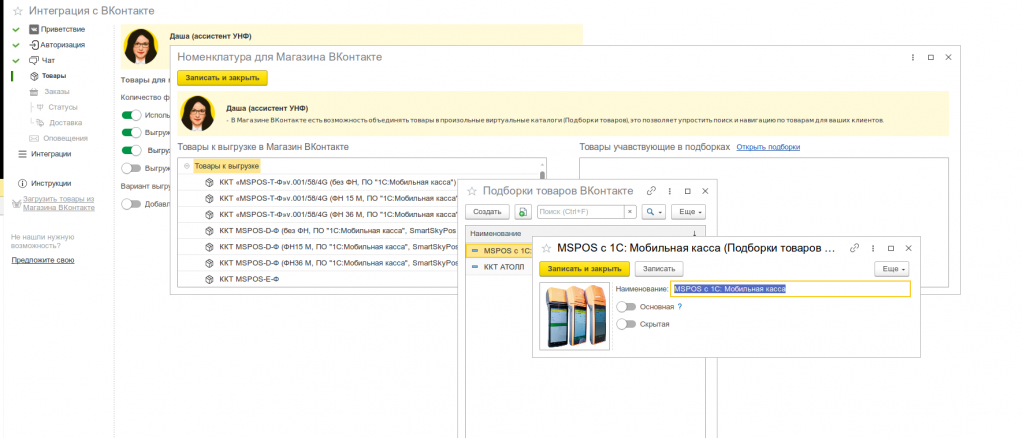Open Еще dropdown in Подборки товаров ВКонтакте window
Viewport: 1023px width, 438px height.
click(688, 212)
